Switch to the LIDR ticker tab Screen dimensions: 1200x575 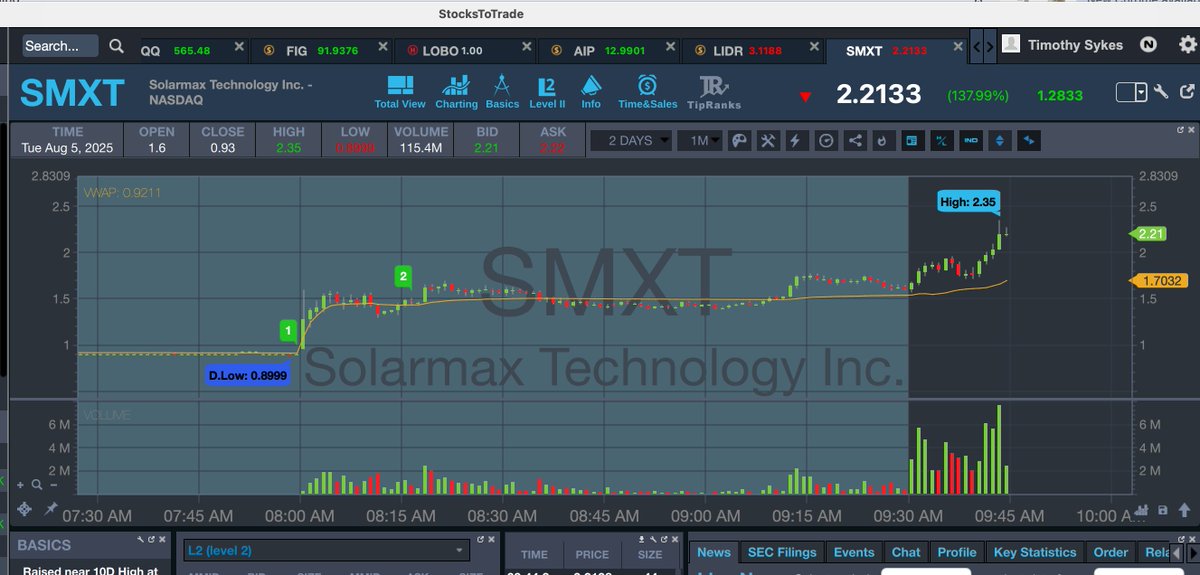[x=753, y=50]
